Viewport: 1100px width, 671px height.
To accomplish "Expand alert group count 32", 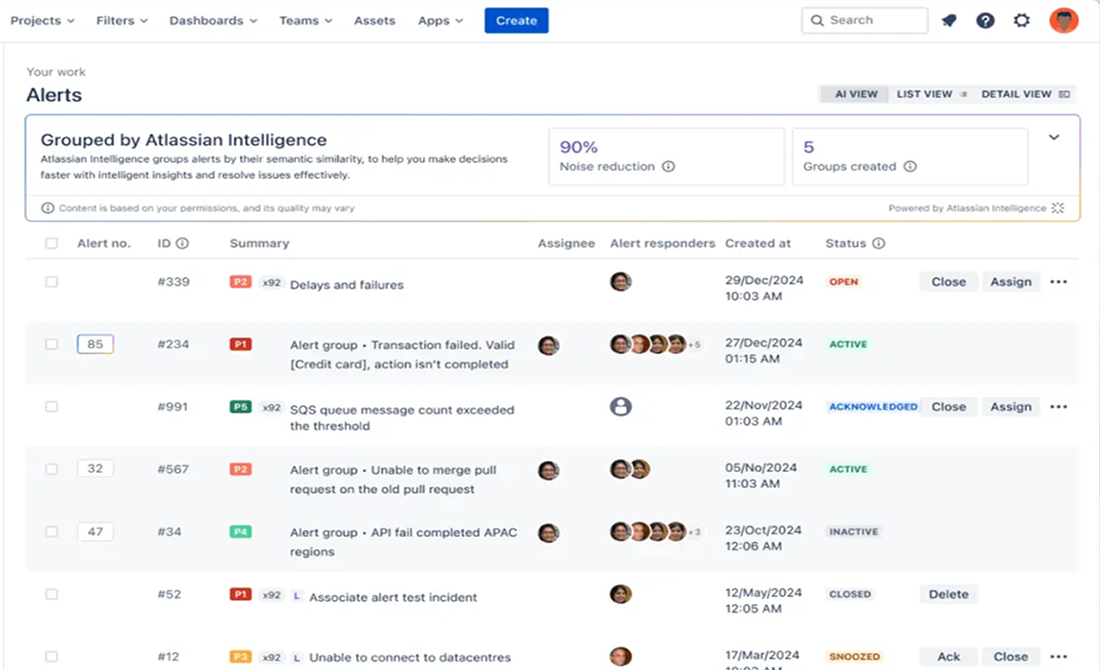I will coord(95,469).
